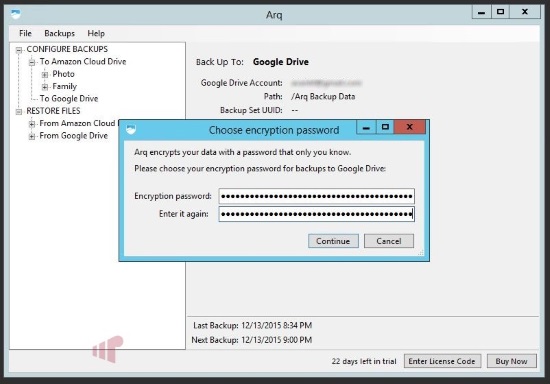Click the /Arq Backup Data path text
The width and height of the screenshot is (550, 384).
(x=323, y=96)
